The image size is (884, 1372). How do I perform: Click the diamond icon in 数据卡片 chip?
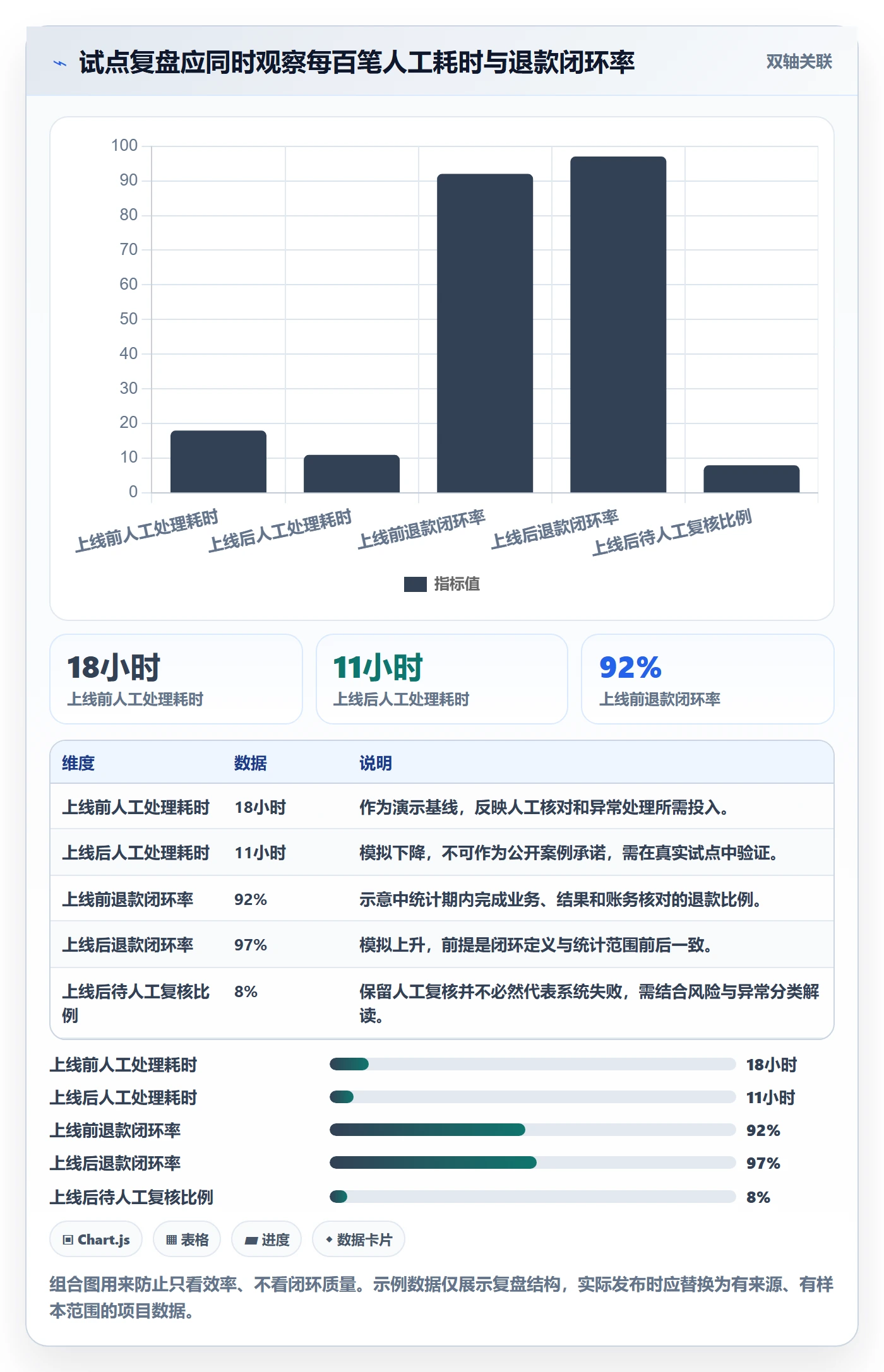[x=329, y=1239]
